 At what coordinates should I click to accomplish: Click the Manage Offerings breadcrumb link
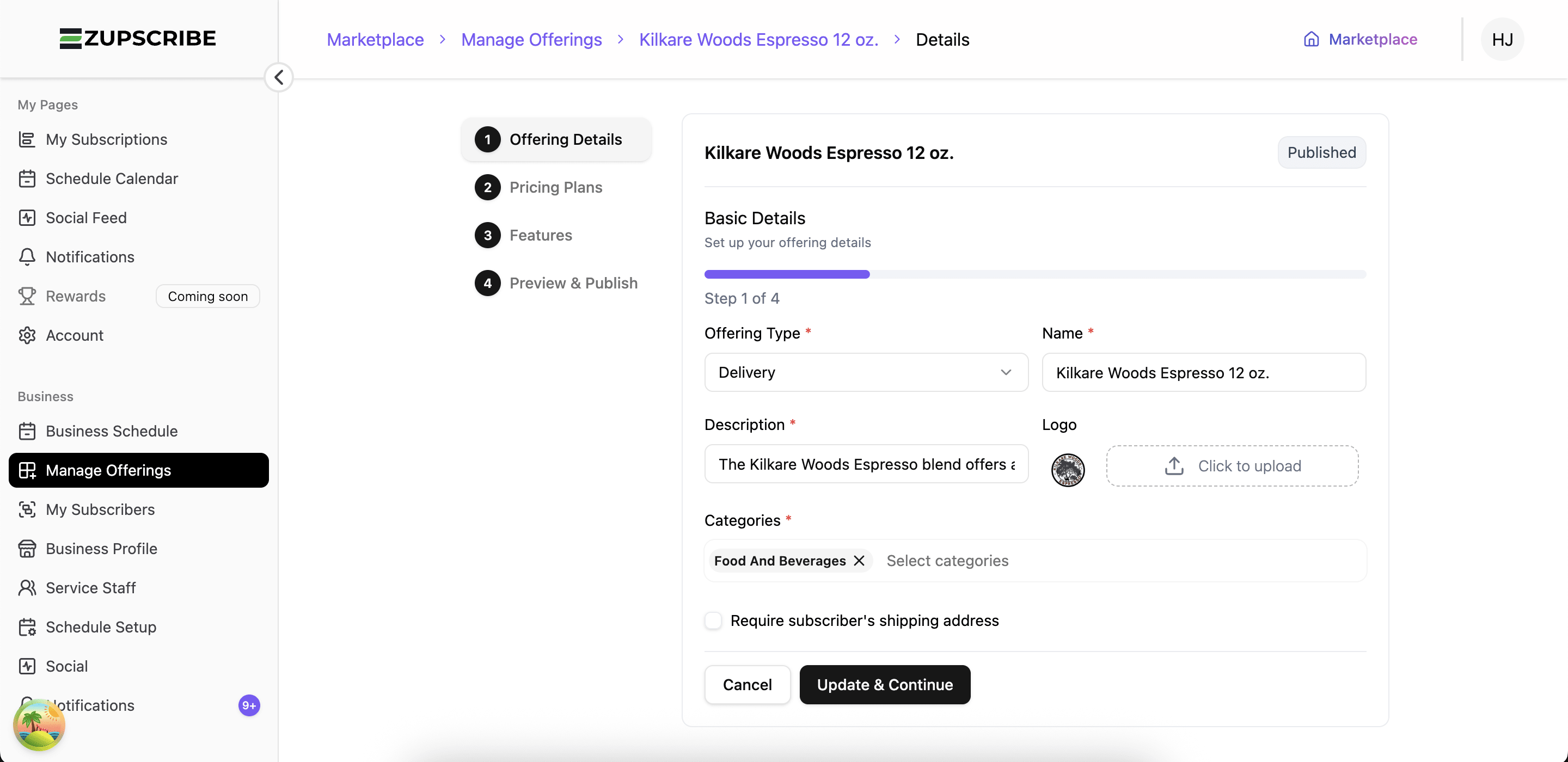531,40
